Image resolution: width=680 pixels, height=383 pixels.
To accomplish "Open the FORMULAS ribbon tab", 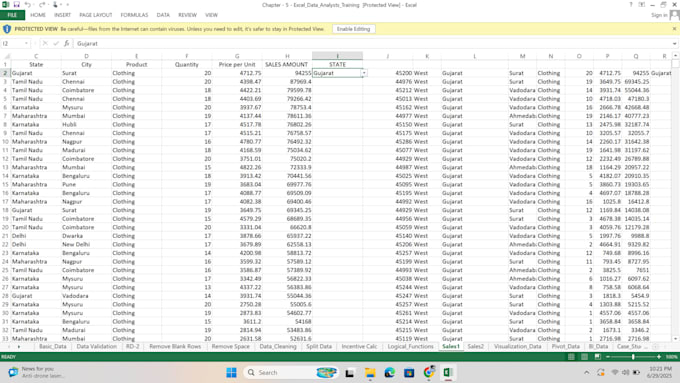I will 134,15.
